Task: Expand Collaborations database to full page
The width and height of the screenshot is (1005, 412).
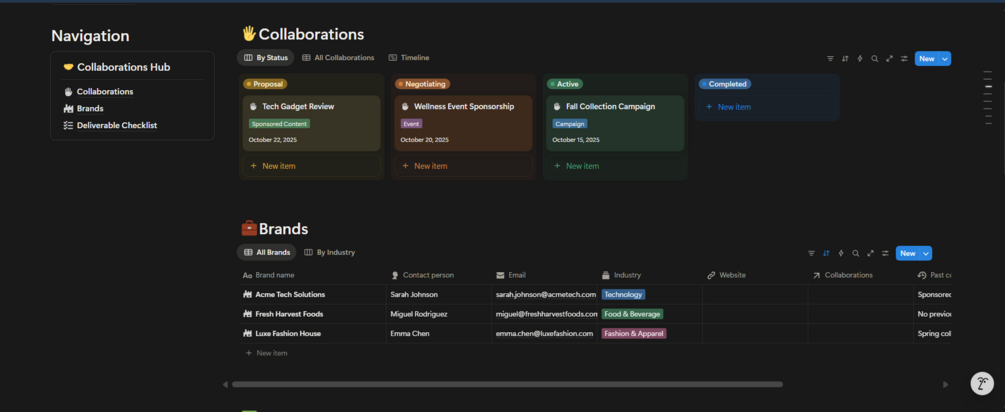Action: (889, 58)
